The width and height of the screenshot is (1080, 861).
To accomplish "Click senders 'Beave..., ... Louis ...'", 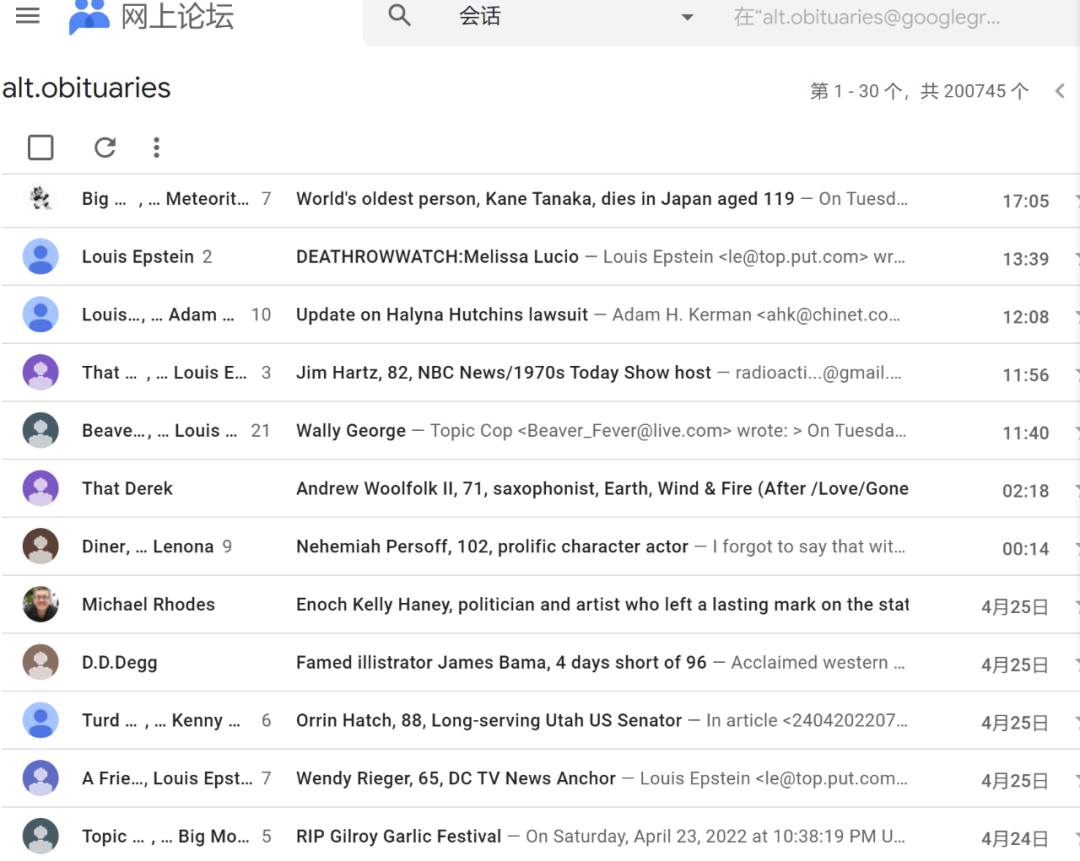I will tap(160, 430).
